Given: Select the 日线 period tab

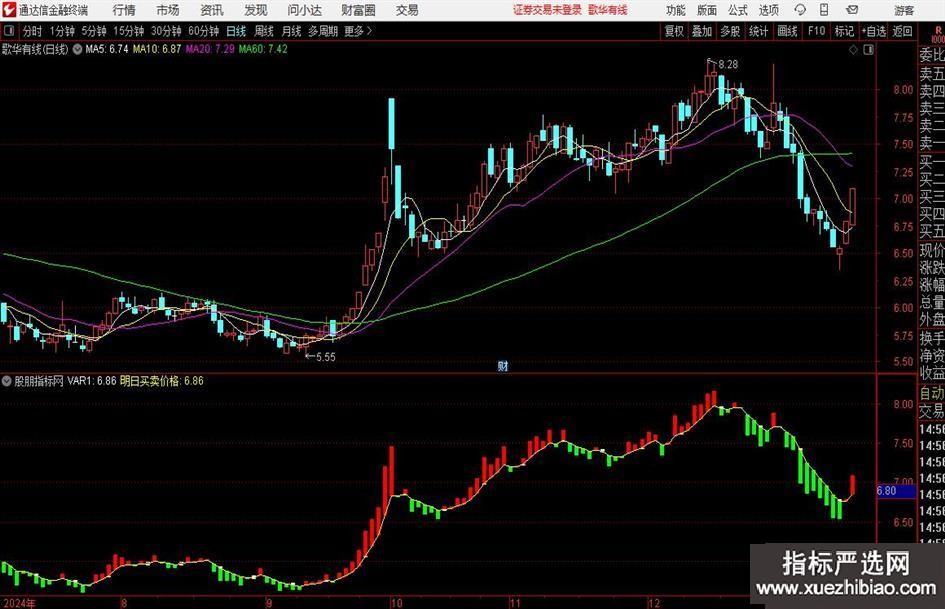Looking at the screenshot, I should [236, 31].
